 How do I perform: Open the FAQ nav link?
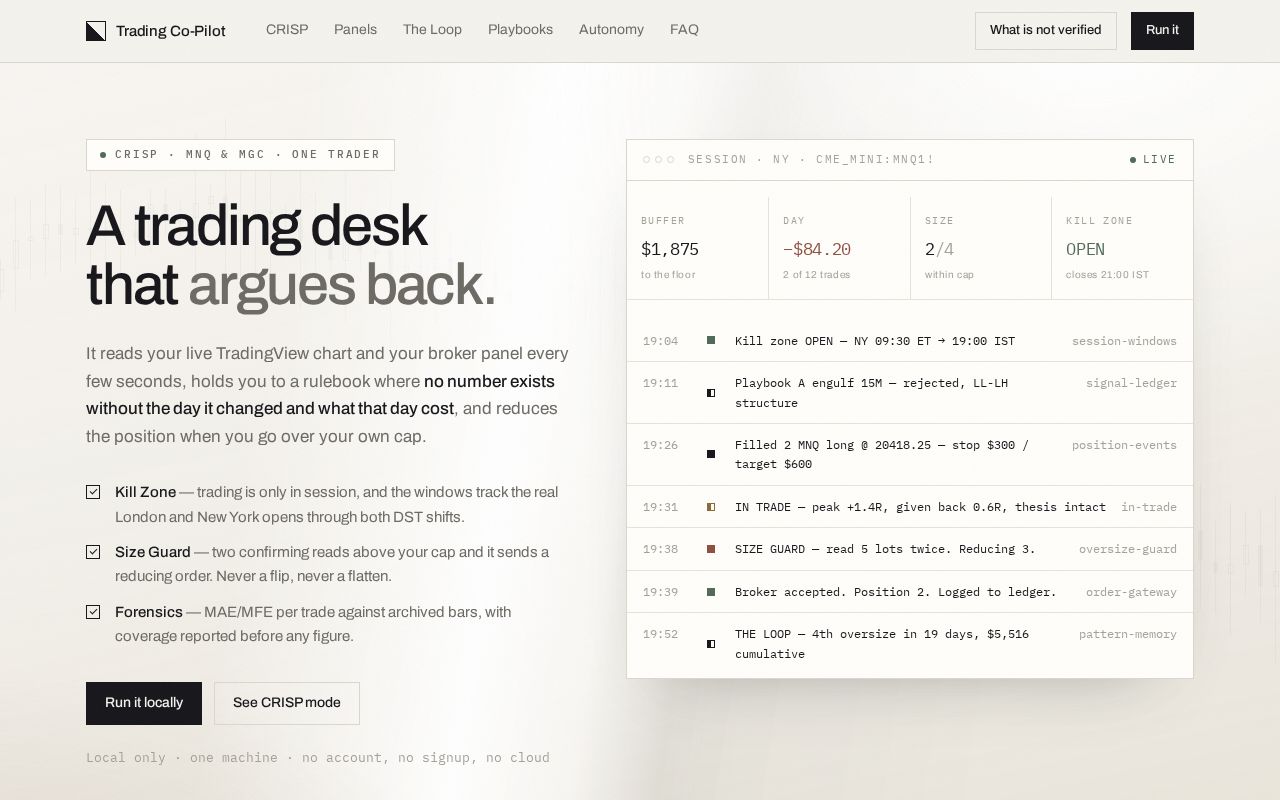coord(684,30)
